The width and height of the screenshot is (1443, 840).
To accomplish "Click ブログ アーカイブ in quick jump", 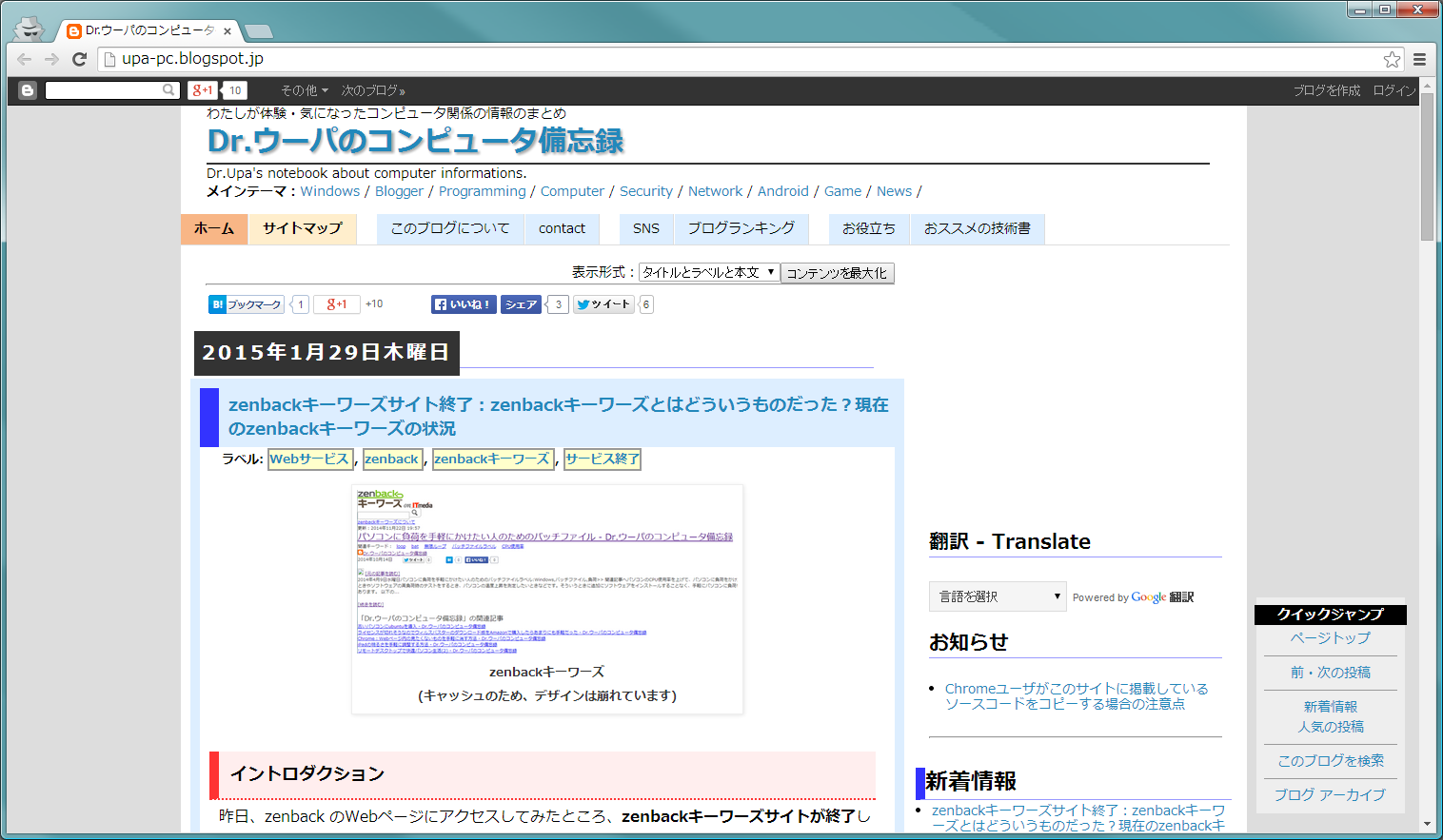I will coord(1331,795).
